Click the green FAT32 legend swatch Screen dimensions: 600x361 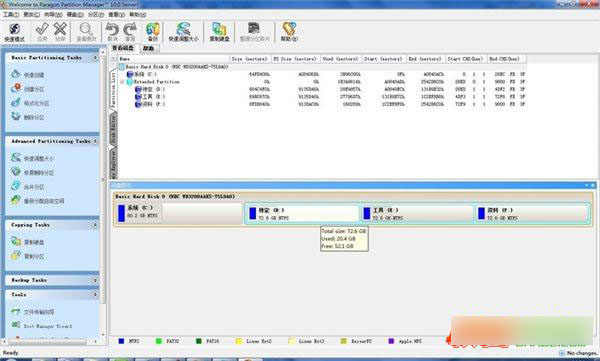tap(158, 341)
